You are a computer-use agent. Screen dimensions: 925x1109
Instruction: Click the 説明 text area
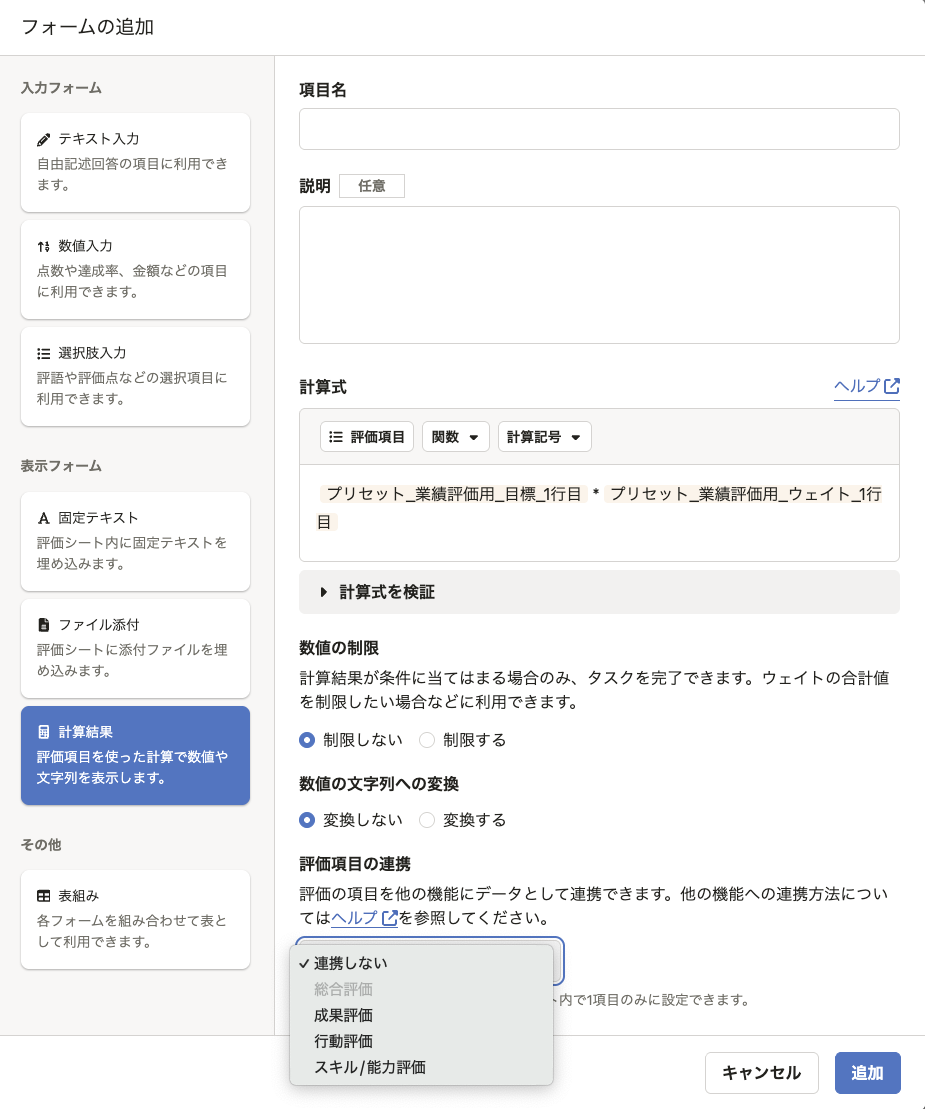coord(599,275)
